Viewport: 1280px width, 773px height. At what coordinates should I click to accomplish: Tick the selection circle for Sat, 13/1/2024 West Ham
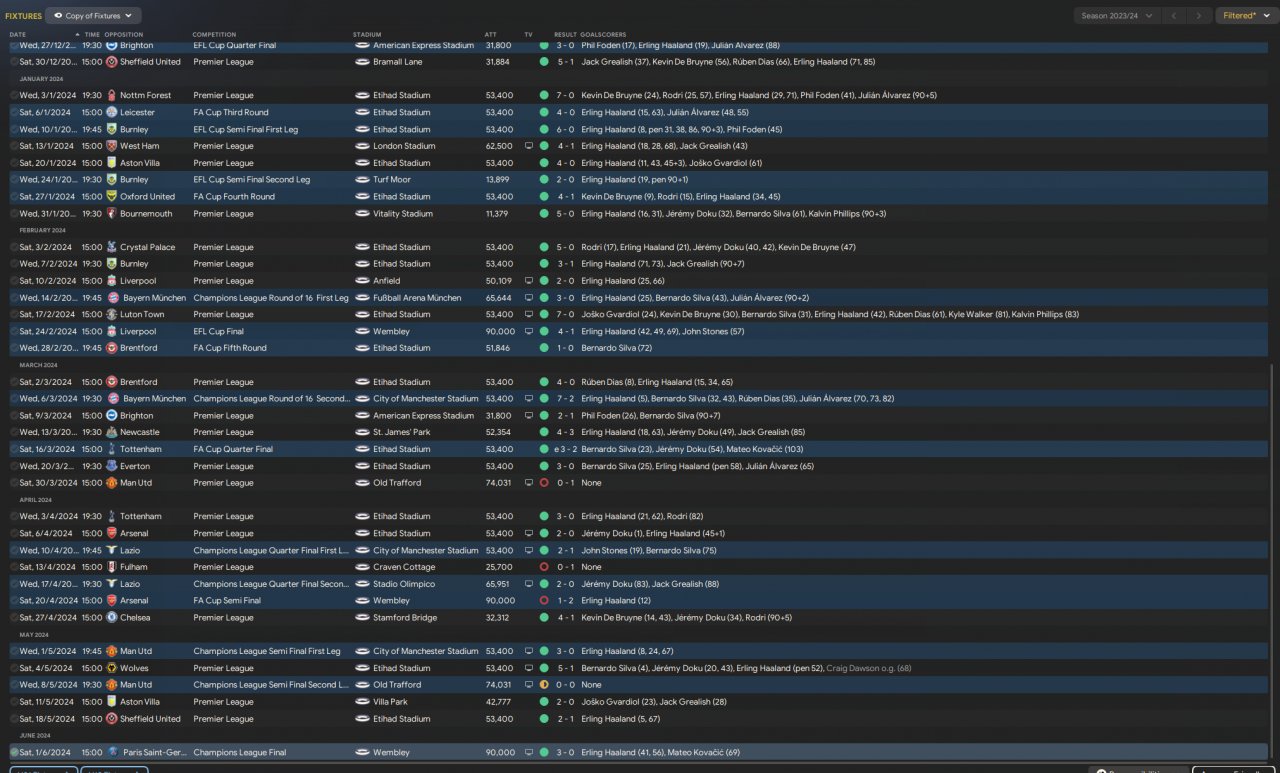click(x=14, y=146)
